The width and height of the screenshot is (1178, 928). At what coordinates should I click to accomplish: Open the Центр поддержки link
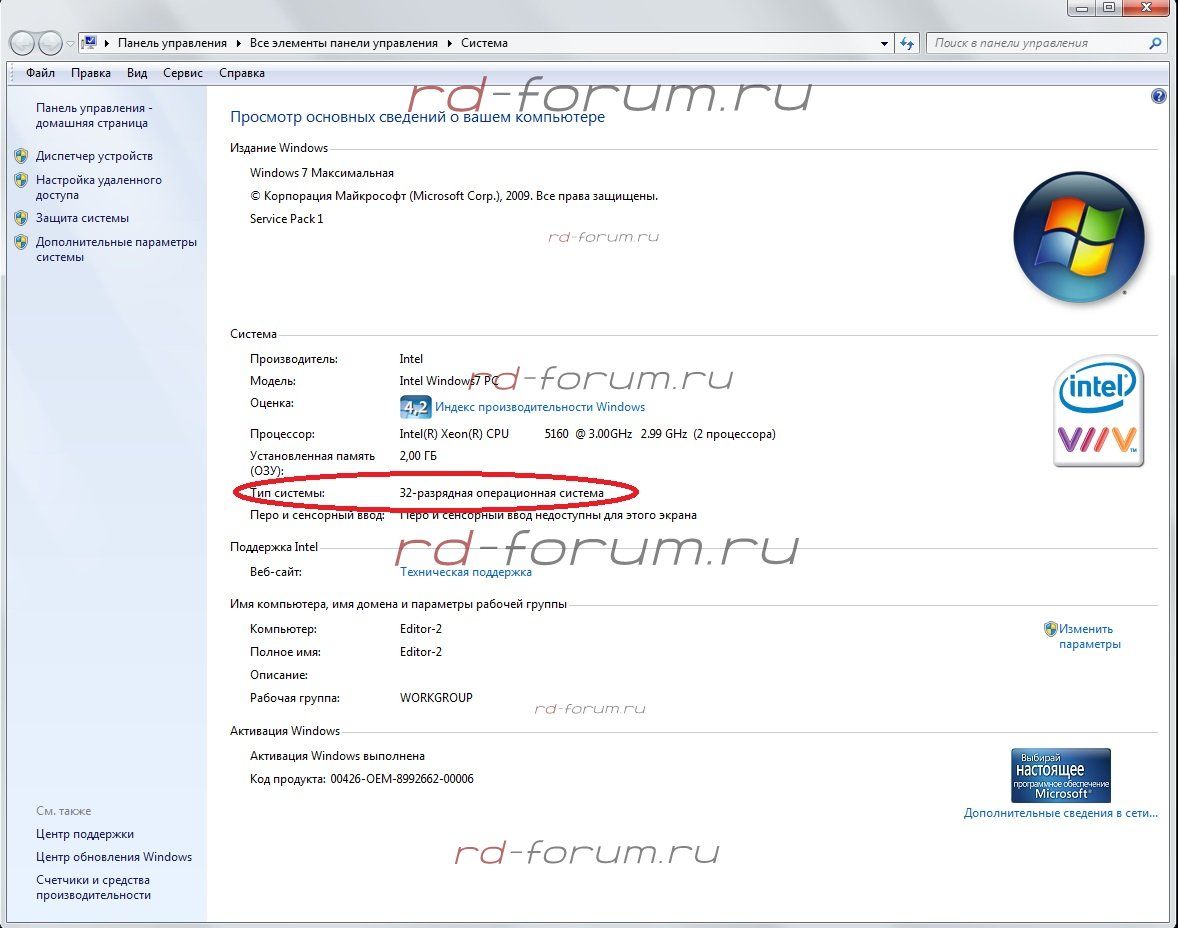[85, 834]
